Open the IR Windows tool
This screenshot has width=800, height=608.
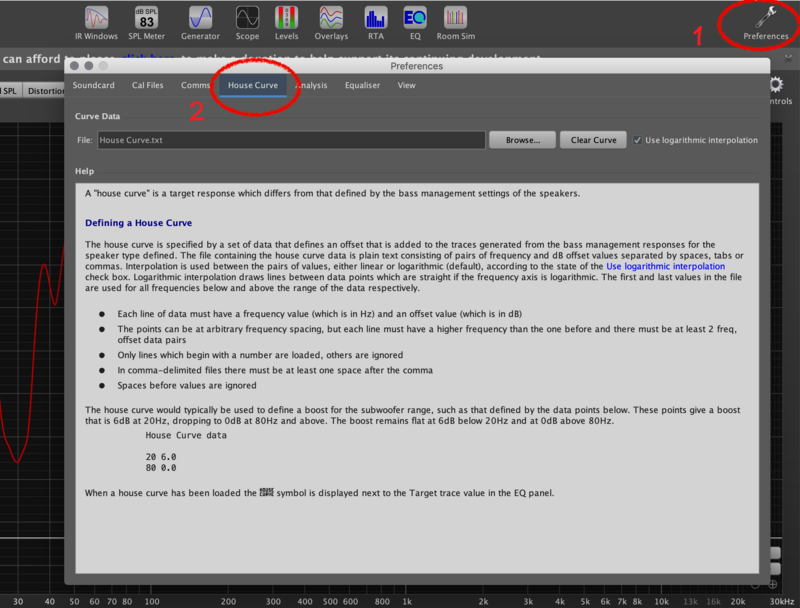click(x=96, y=20)
